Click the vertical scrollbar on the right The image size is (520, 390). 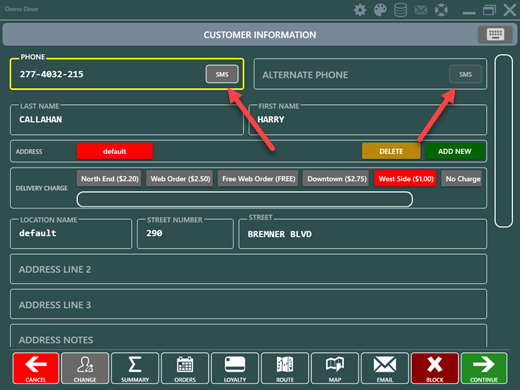point(503,141)
